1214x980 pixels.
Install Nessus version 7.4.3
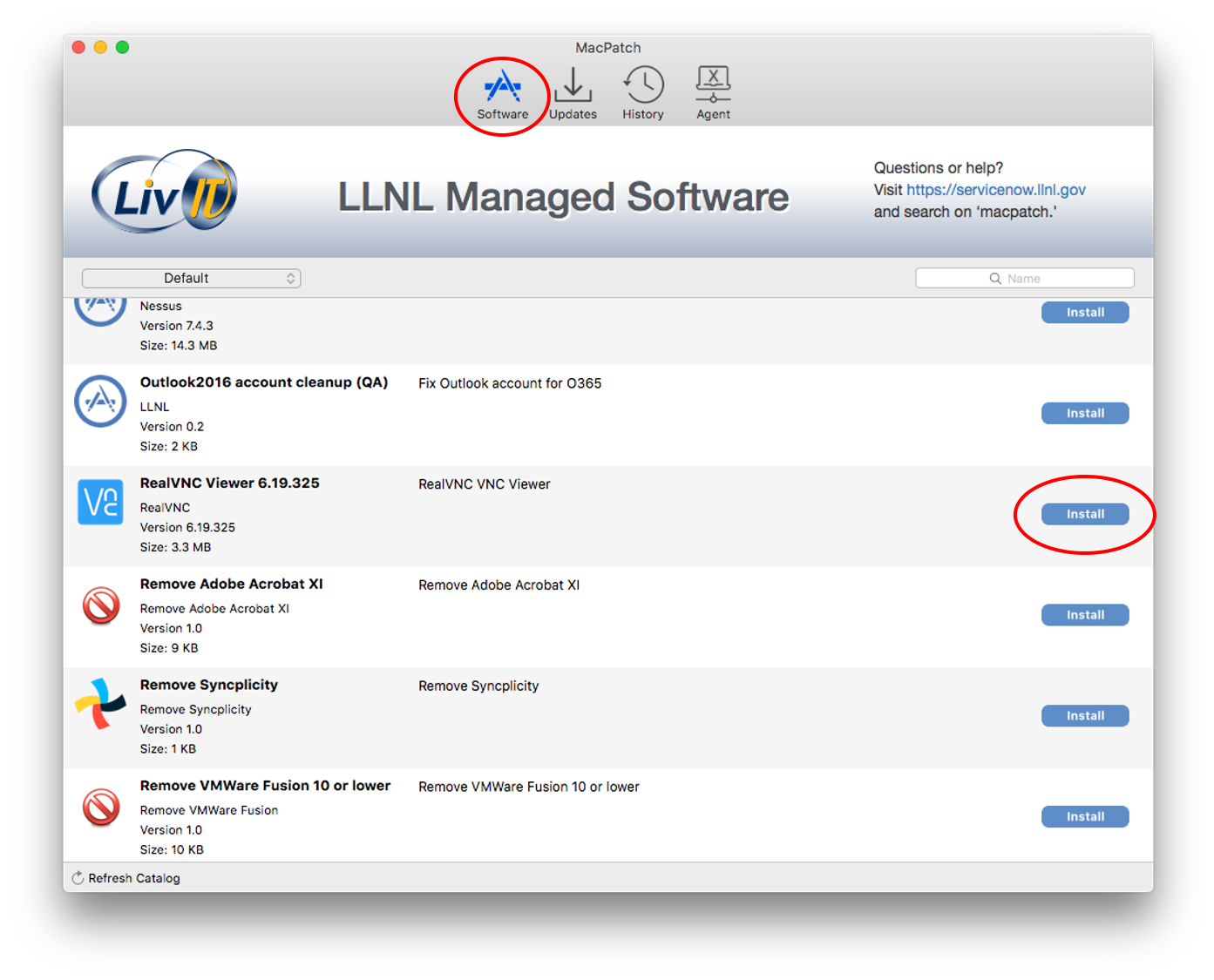1085,313
